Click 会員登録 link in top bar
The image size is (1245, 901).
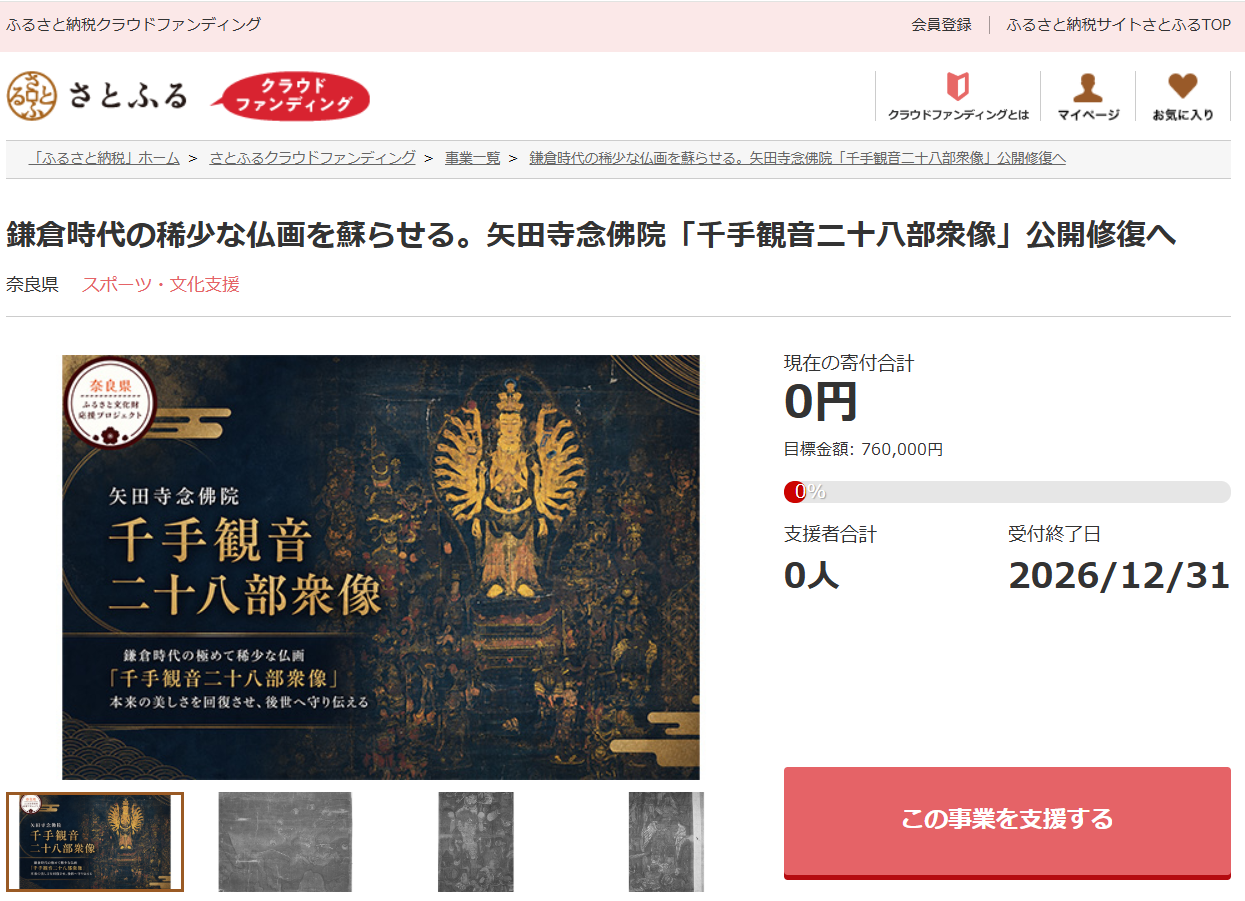point(941,25)
